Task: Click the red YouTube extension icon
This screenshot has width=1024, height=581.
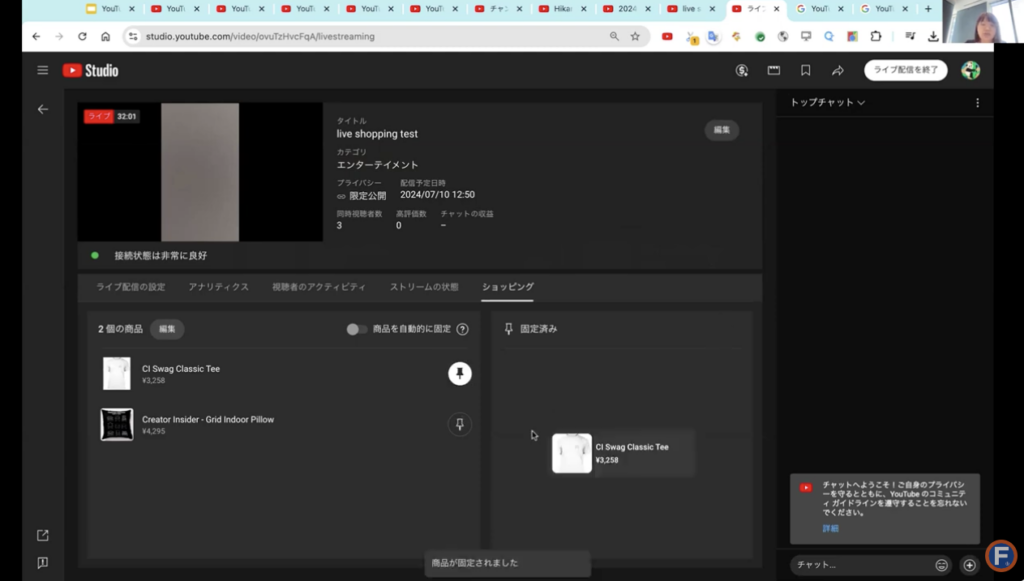Action: tap(667, 37)
